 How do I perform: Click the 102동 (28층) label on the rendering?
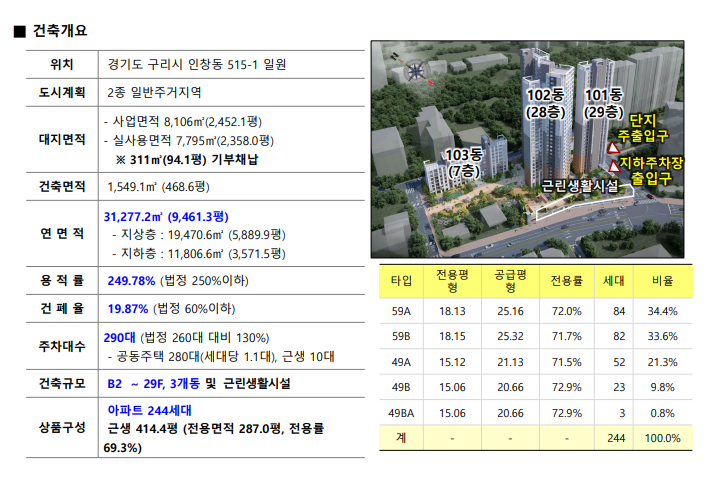(x=545, y=103)
